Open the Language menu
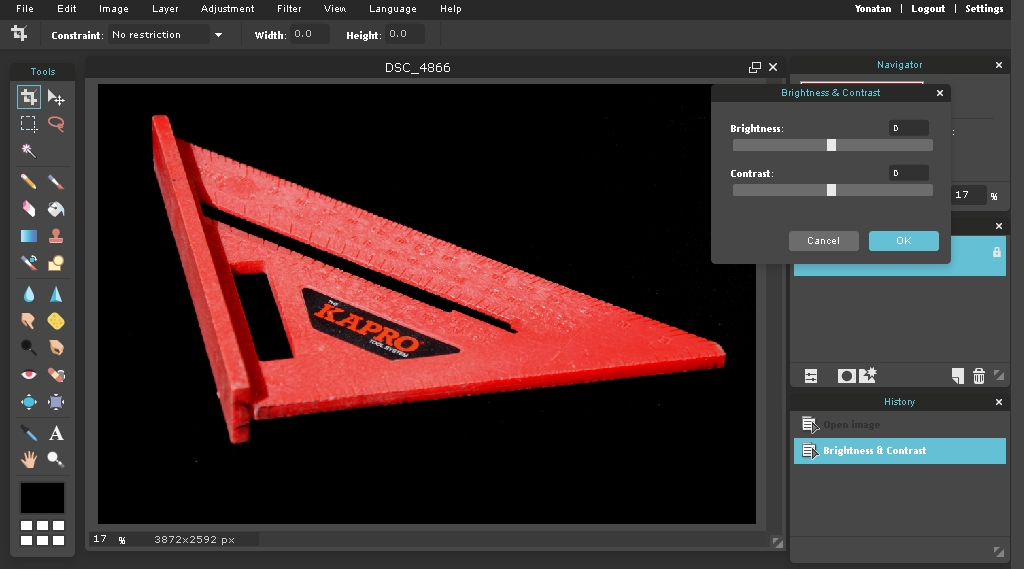This screenshot has height=569, width=1024. click(392, 8)
